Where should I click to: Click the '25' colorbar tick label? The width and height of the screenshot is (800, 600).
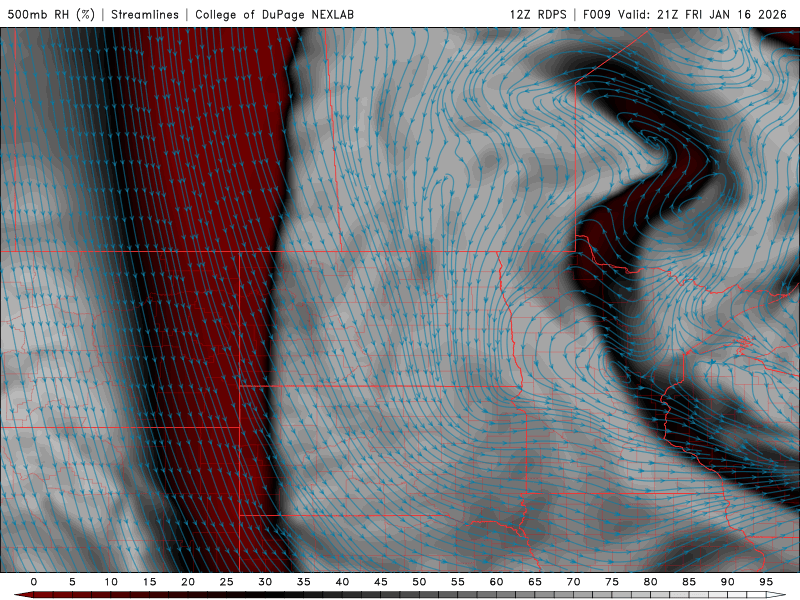(x=227, y=582)
